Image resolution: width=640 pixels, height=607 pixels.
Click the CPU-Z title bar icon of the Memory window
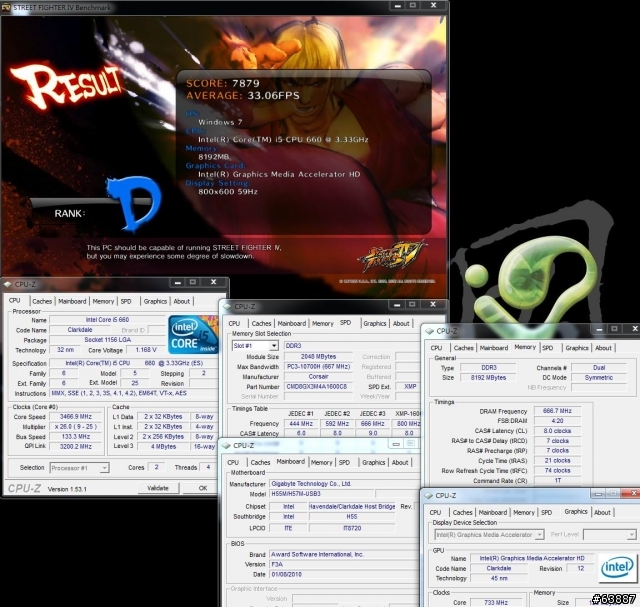(429, 331)
